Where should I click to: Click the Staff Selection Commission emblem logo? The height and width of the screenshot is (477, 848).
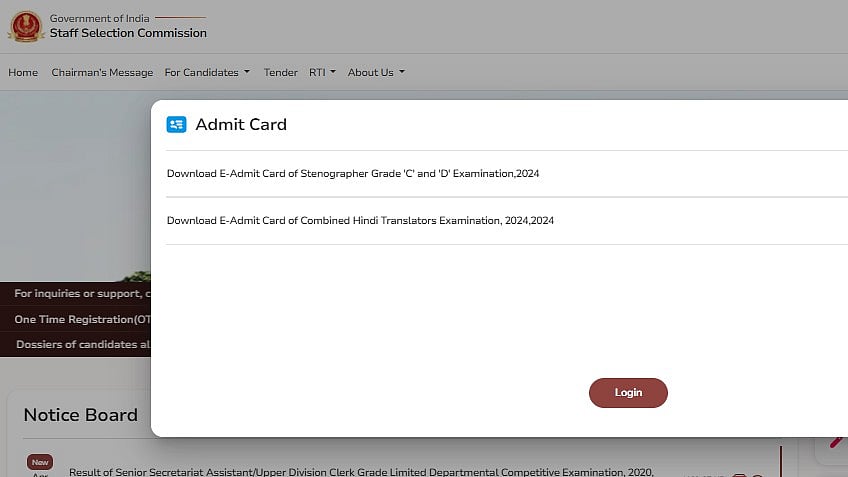[x=26, y=26]
